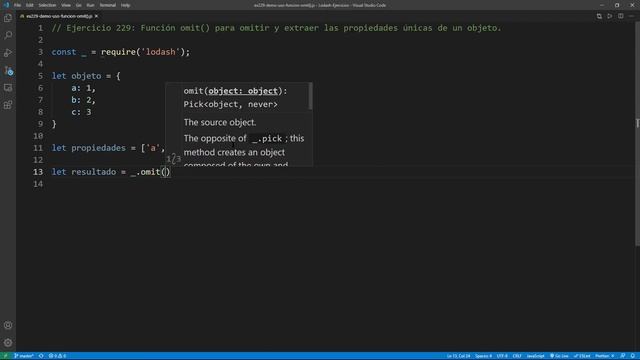This screenshot has width=640, height=360.
Task: Open the editor More Actions ellipsis
Action: (x=631, y=16)
